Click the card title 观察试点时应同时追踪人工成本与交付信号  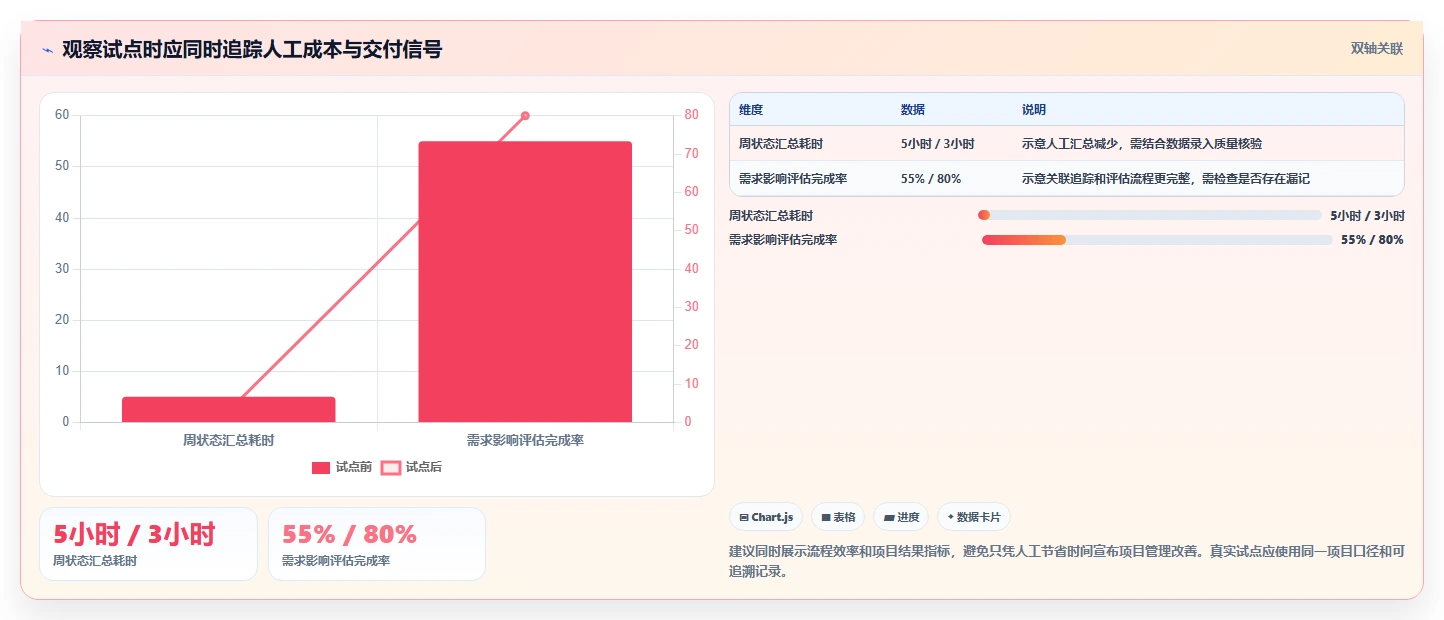pos(252,50)
